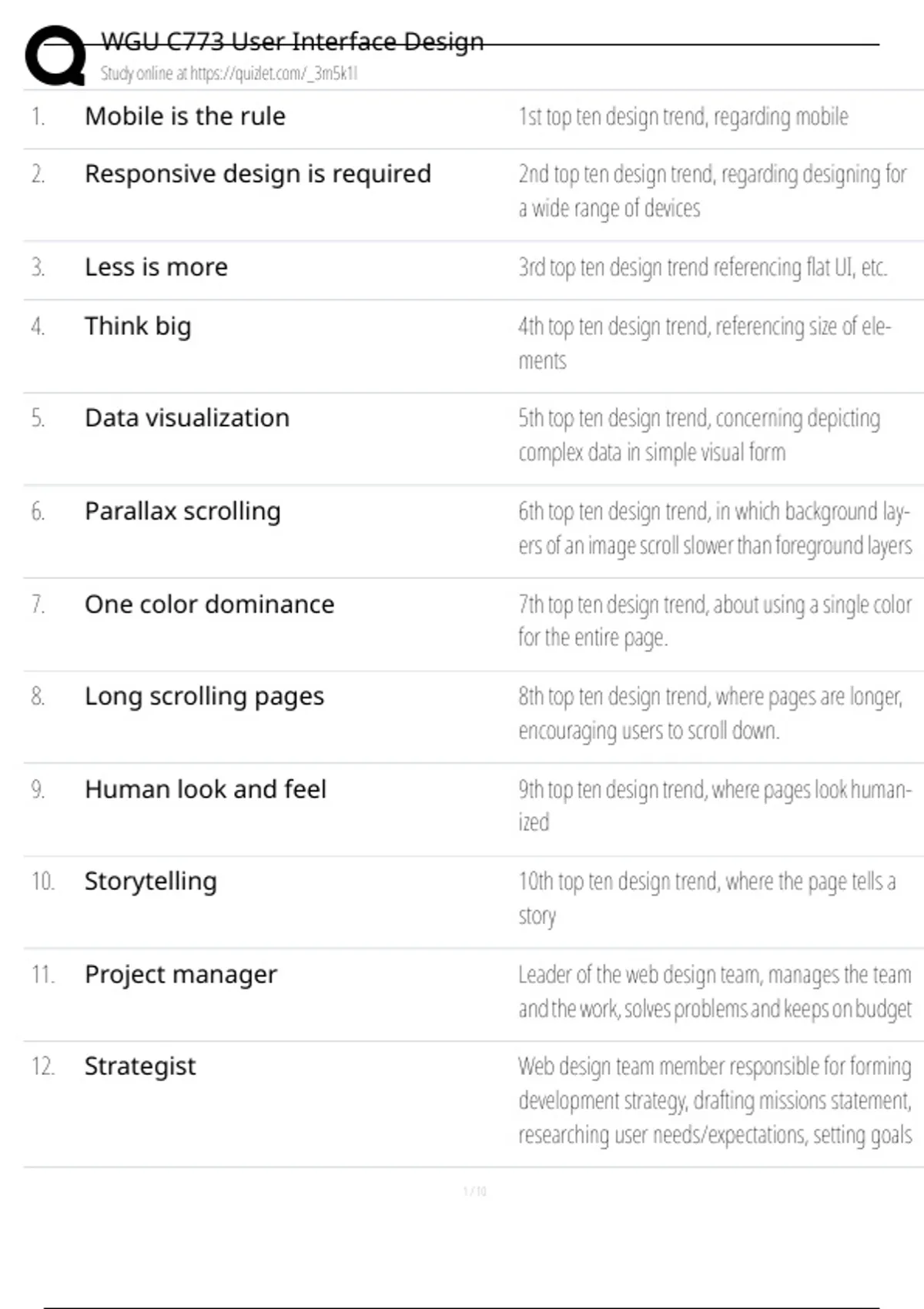Click the term "Less is more"
Image resolution: width=924 pixels, height=1309 pixels.
[x=156, y=267]
